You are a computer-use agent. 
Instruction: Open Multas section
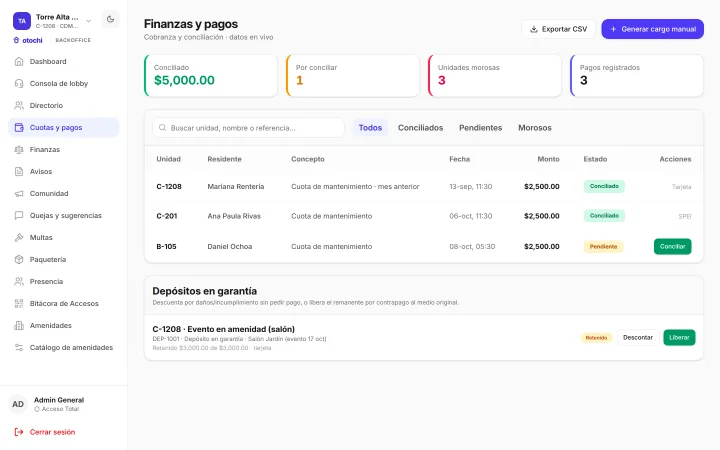point(64,237)
